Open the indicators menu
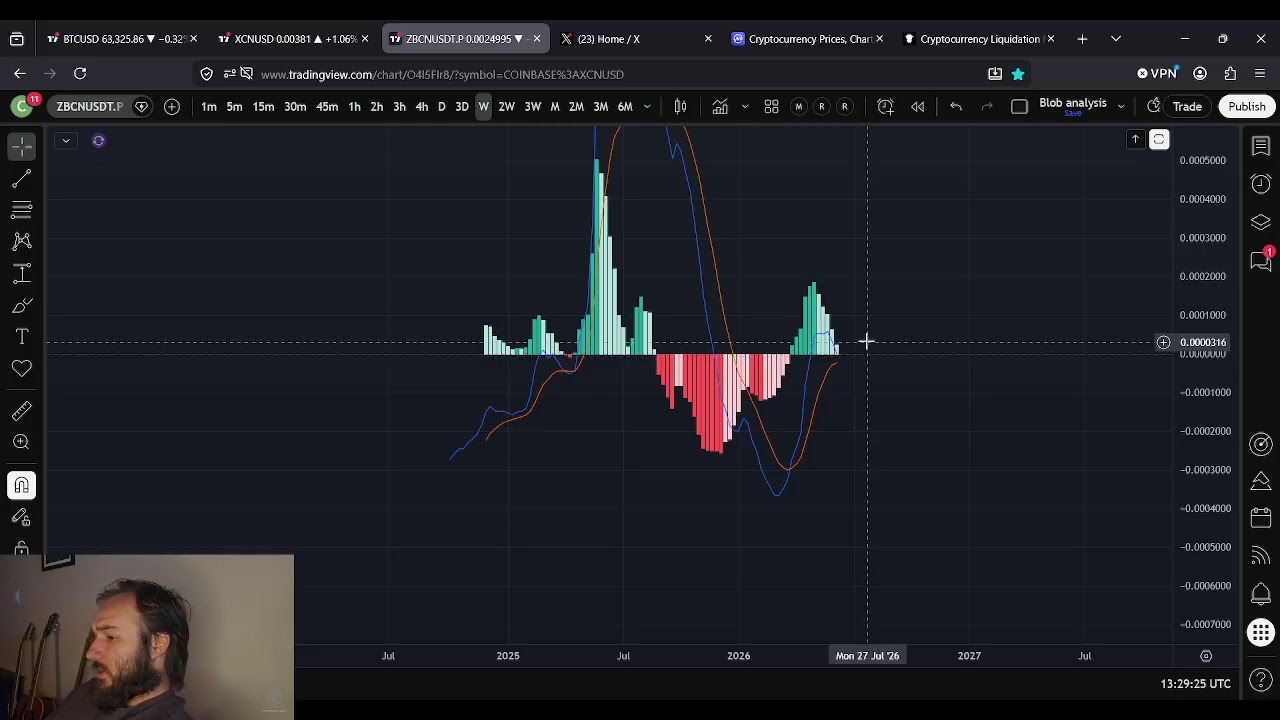Image resolution: width=1280 pixels, height=720 pixels. pos(720,106)
